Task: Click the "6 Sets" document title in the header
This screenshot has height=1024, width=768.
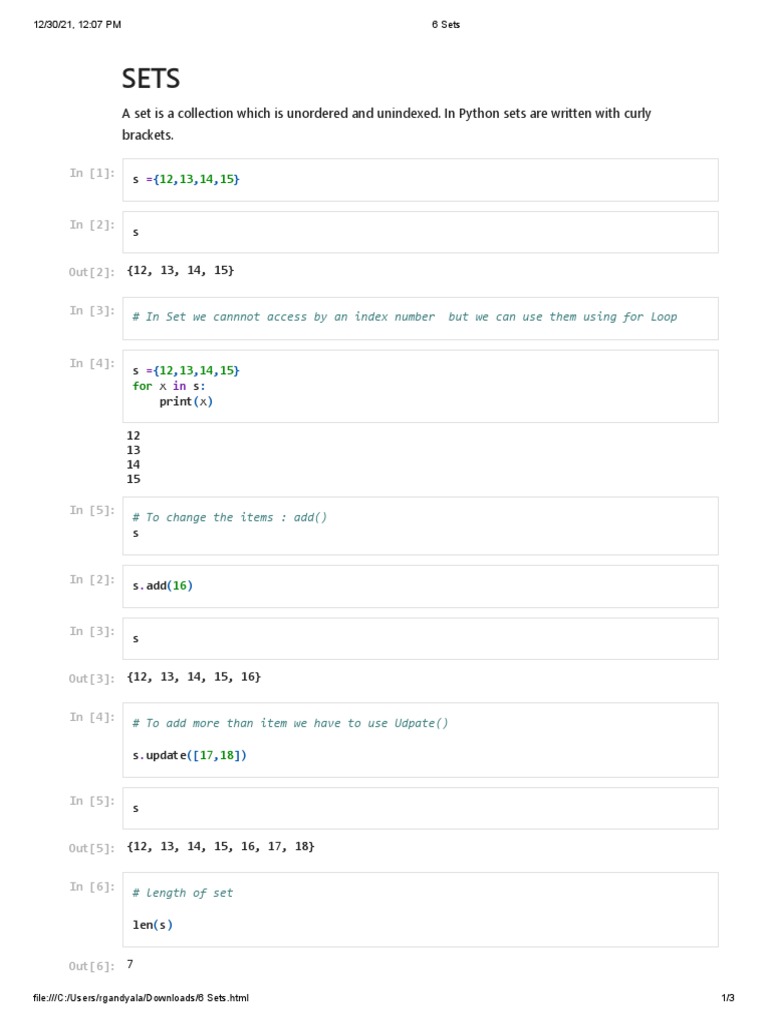Action: click(x=446, y=24)
